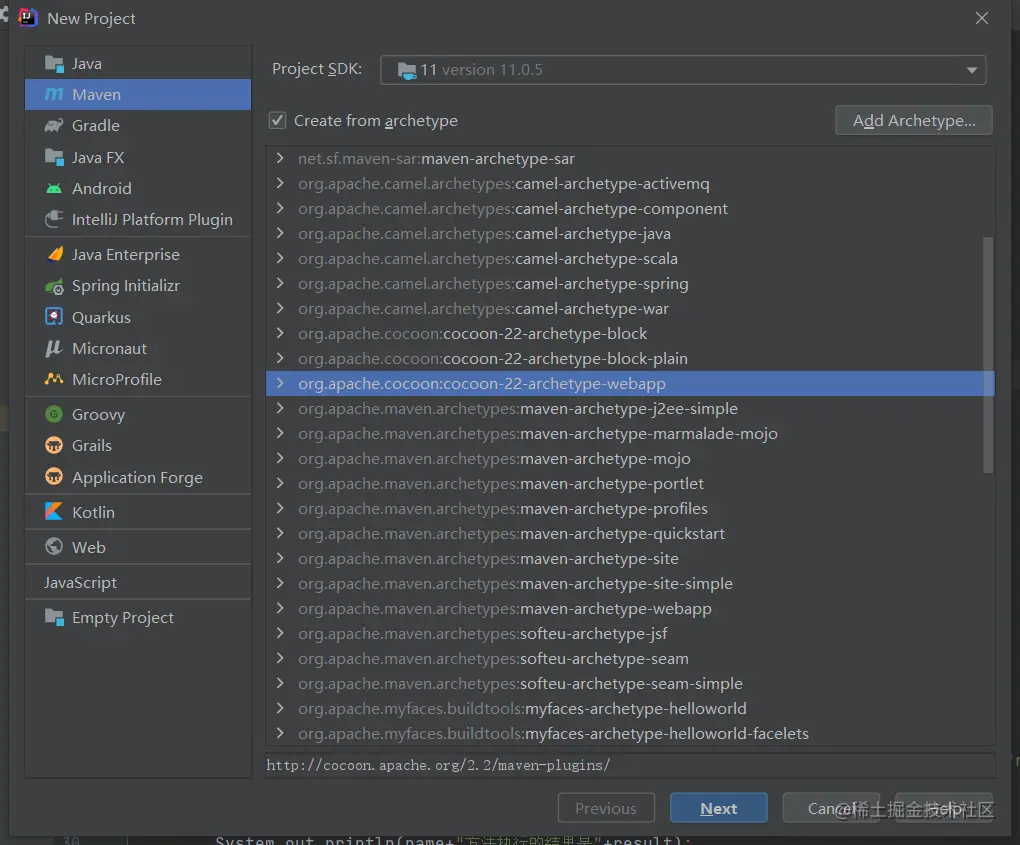Select the Gradle project category

[x=138, y=126]
